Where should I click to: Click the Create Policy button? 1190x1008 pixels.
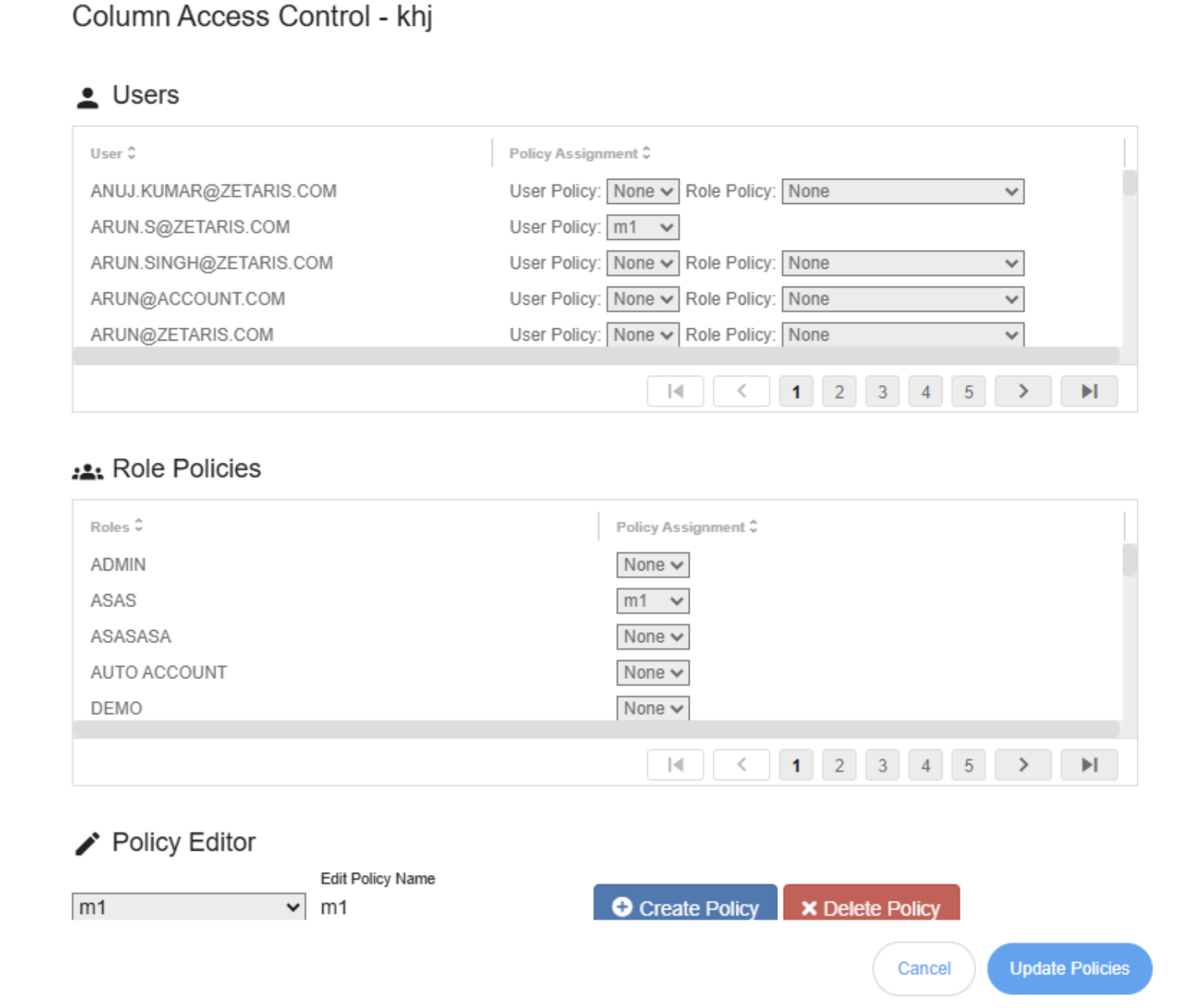click(x=685, y=906)
